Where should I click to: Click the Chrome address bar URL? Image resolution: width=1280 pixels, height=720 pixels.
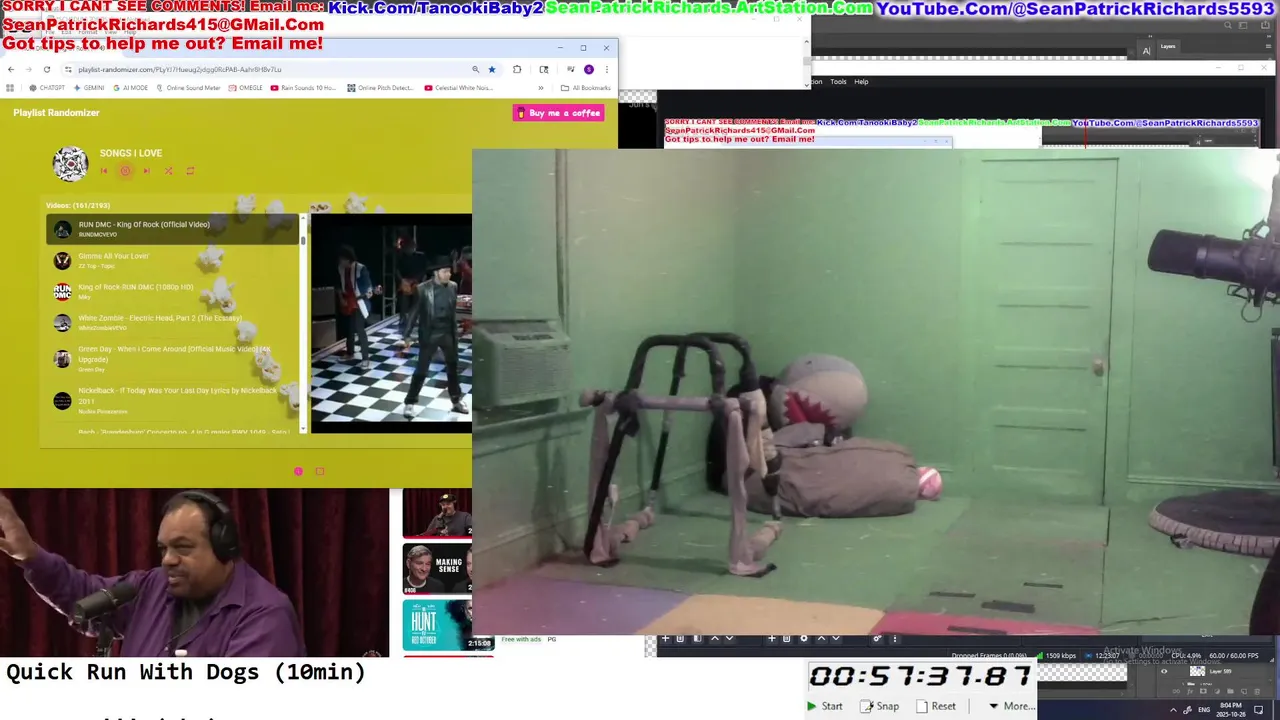coord(180,70)
